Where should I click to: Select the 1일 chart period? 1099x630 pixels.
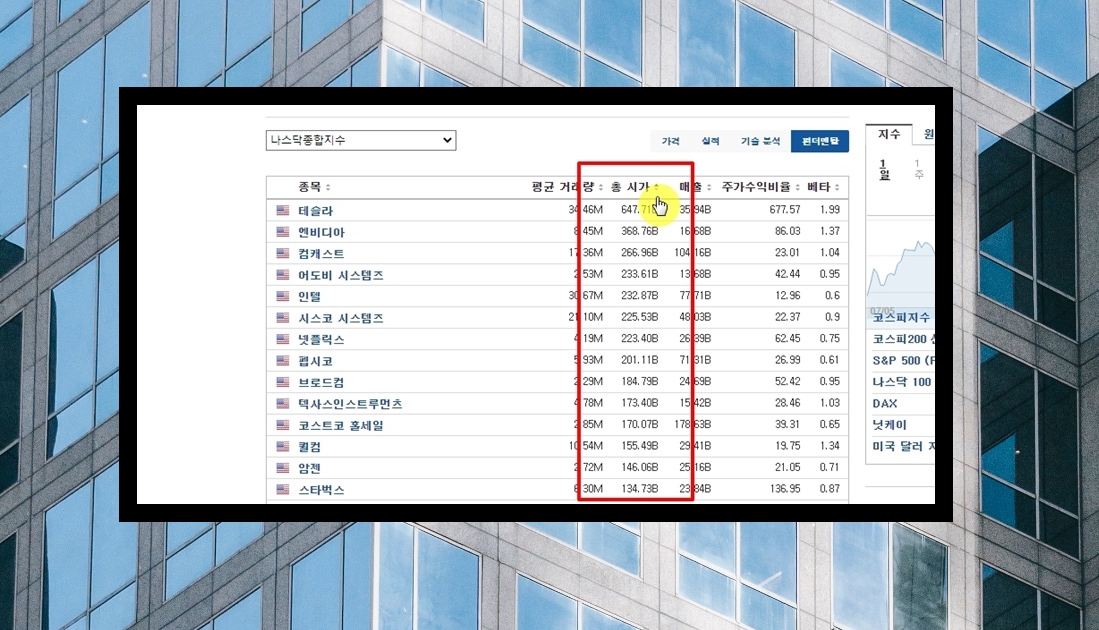click(x=884, y=169)
